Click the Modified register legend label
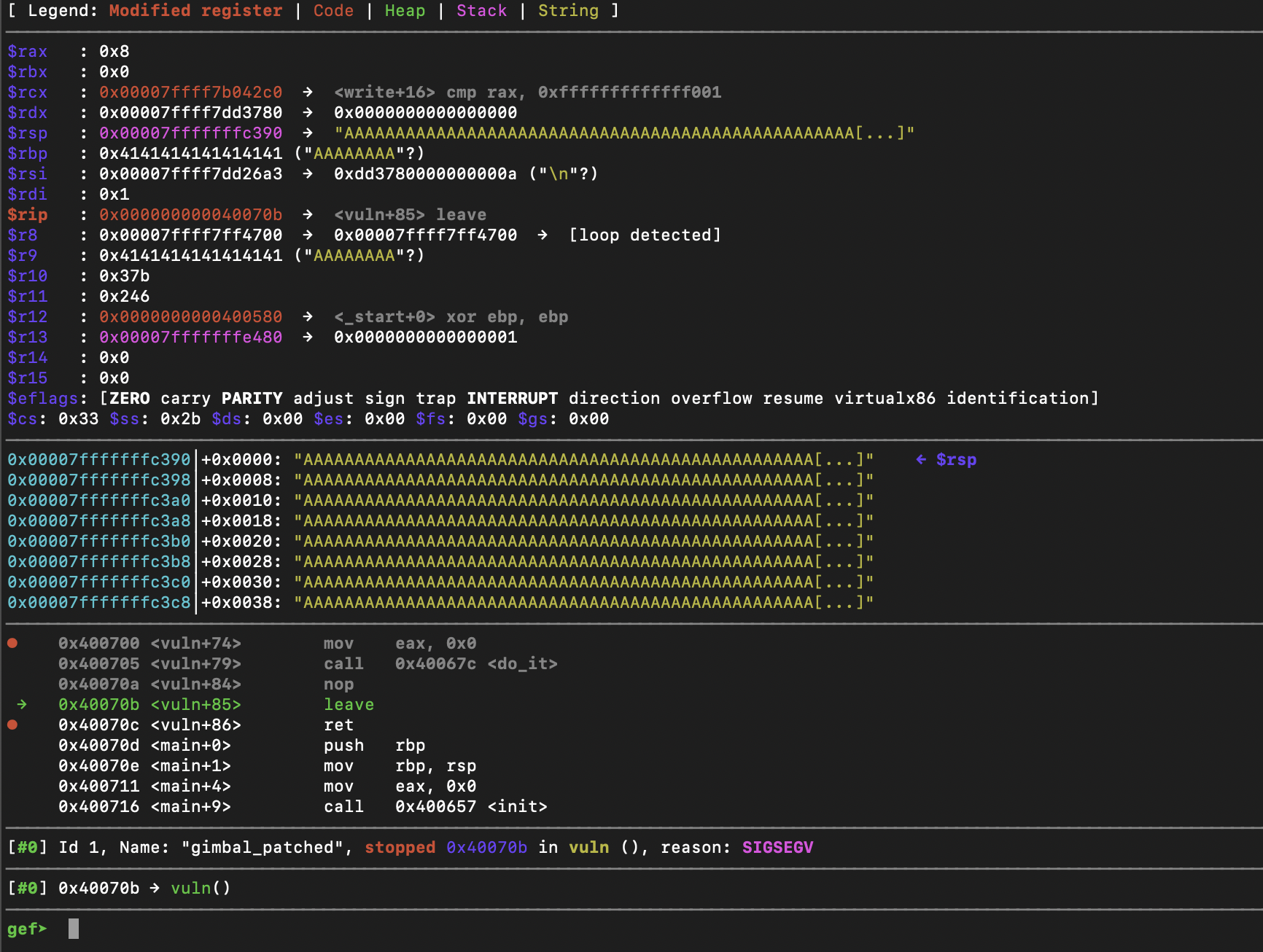This screenshot has height=952, width=1263. click(x=196, y=11)
